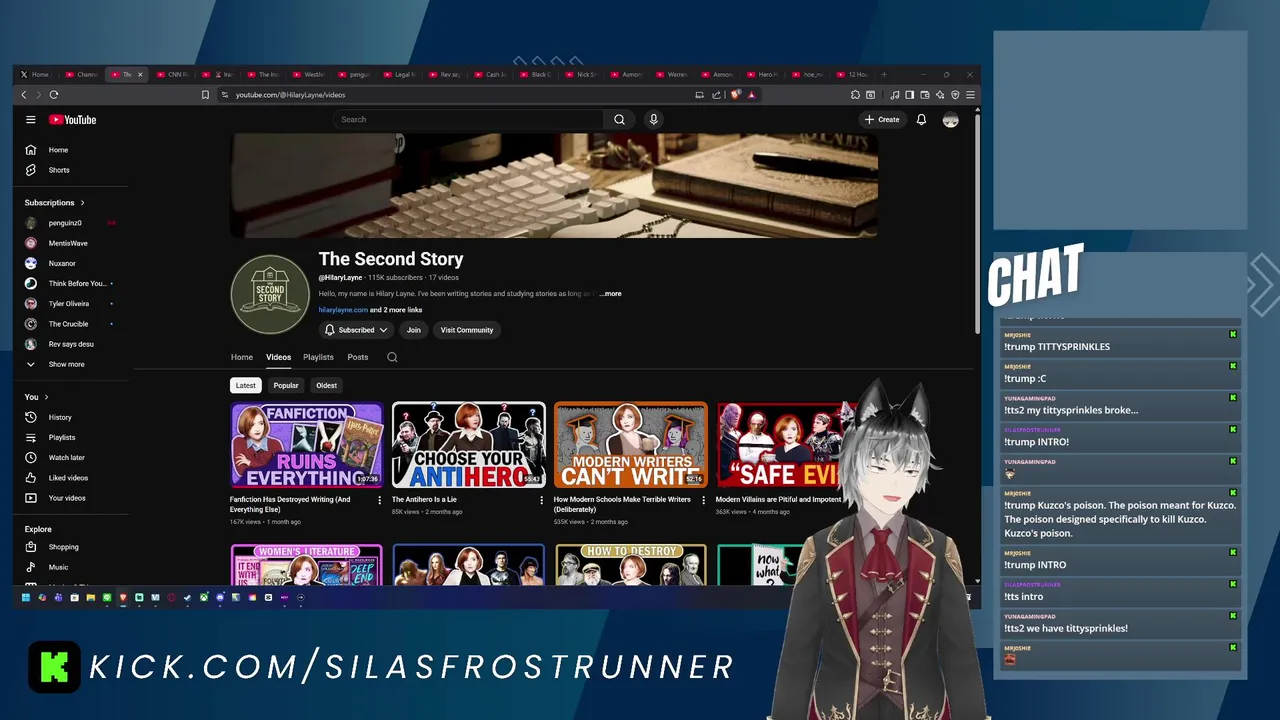The height and width of the screenshot is (720, 1280).
Task: Click Brave browser taskbar icon
Action: (123, 597)
